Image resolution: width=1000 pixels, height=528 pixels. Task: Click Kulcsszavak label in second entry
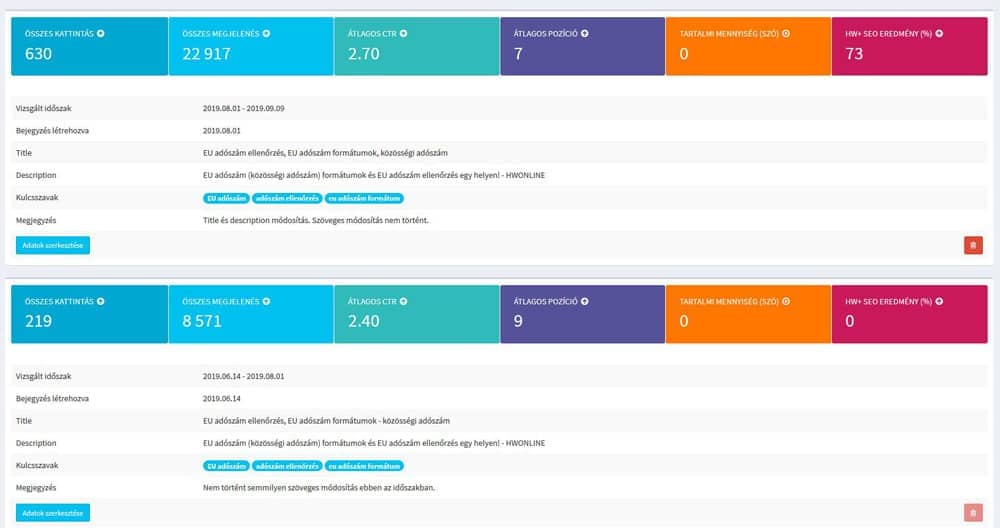[37, 466]
